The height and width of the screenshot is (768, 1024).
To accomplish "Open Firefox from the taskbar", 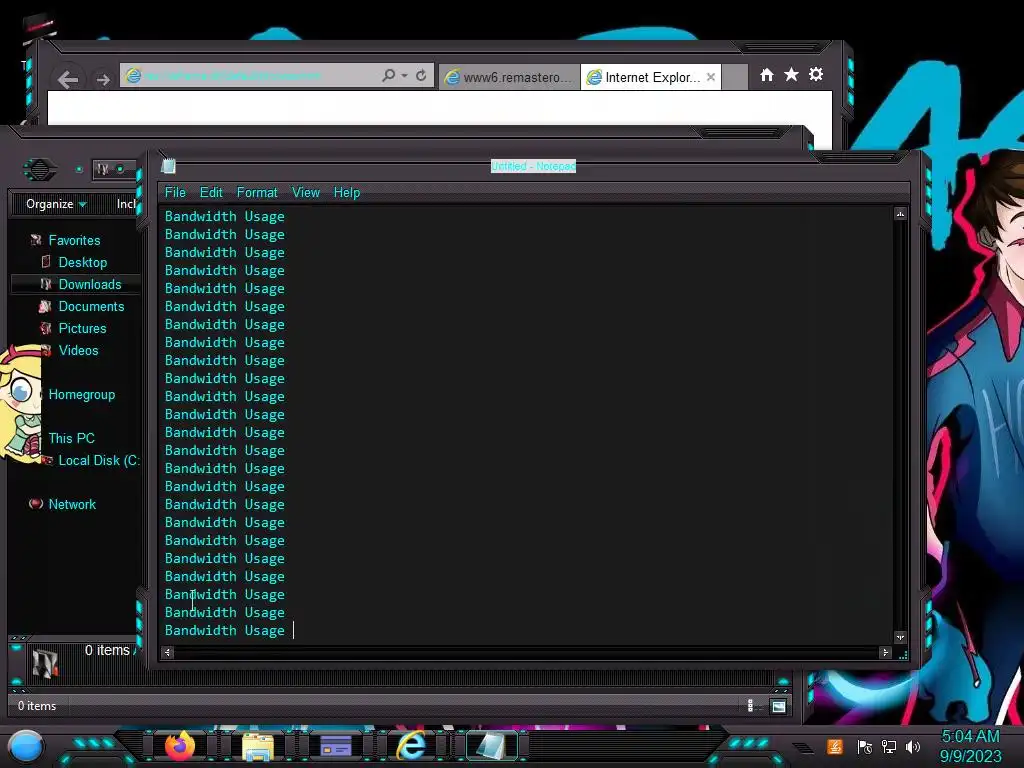I will pos(180,746).
